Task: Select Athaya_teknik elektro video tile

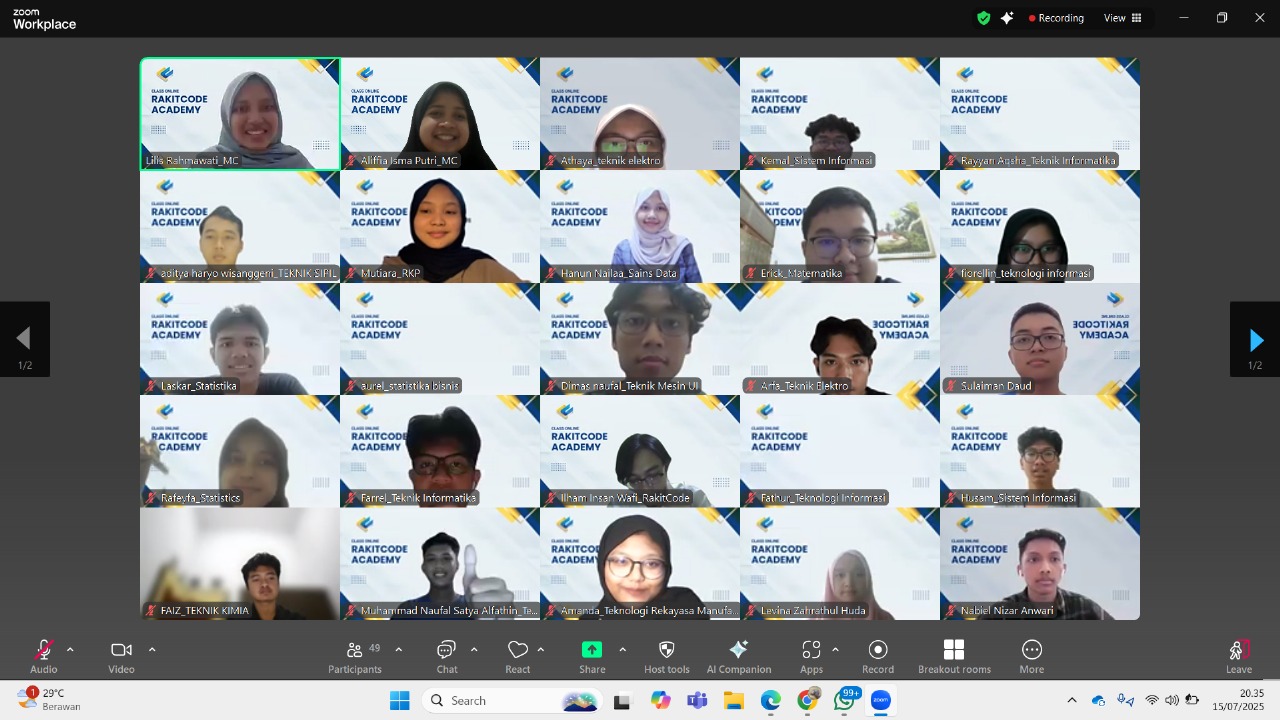Action: click(x=640, y=114)
